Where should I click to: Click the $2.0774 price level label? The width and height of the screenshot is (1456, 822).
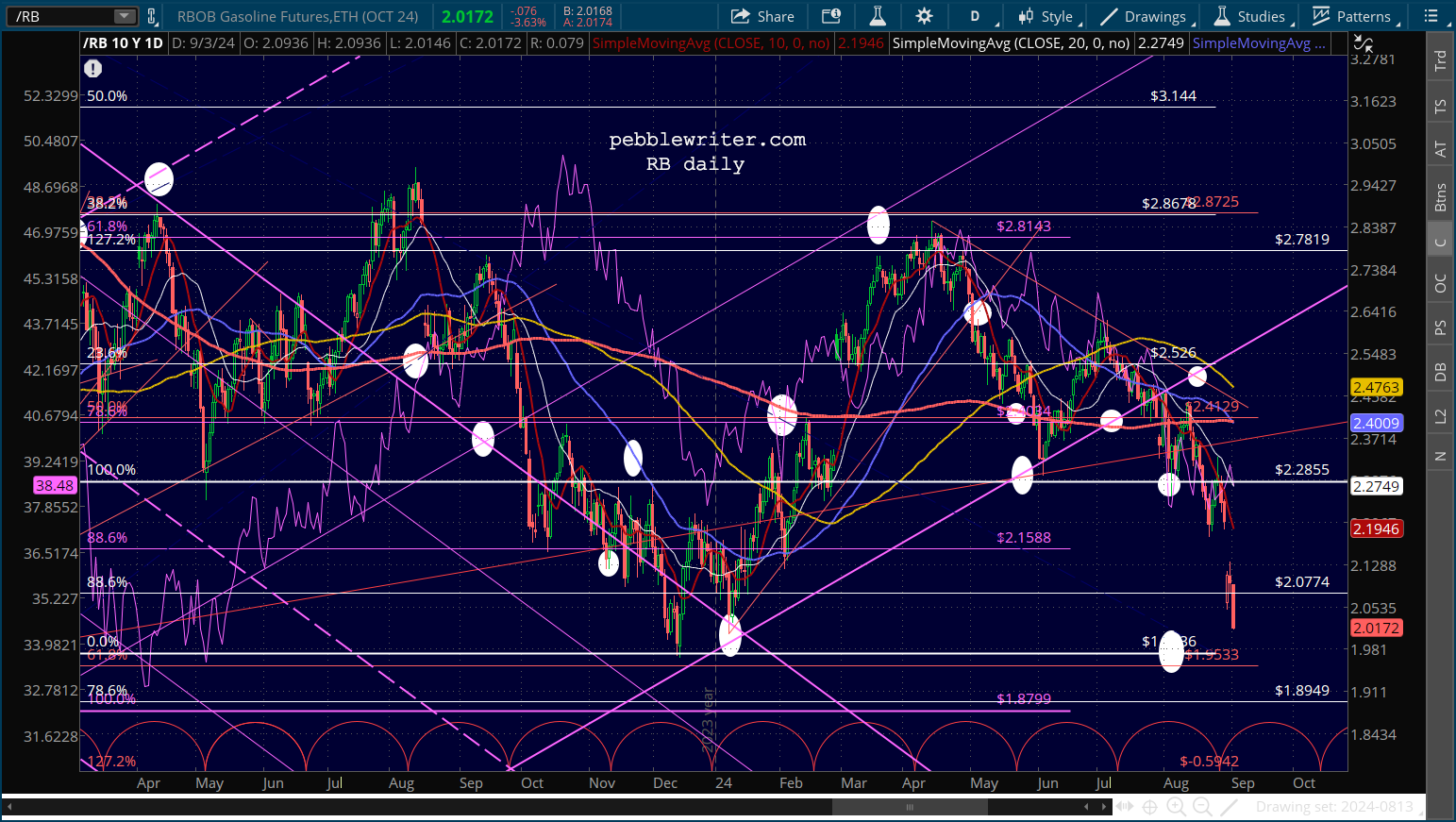pyautogui.click(x=1302, y=581)
